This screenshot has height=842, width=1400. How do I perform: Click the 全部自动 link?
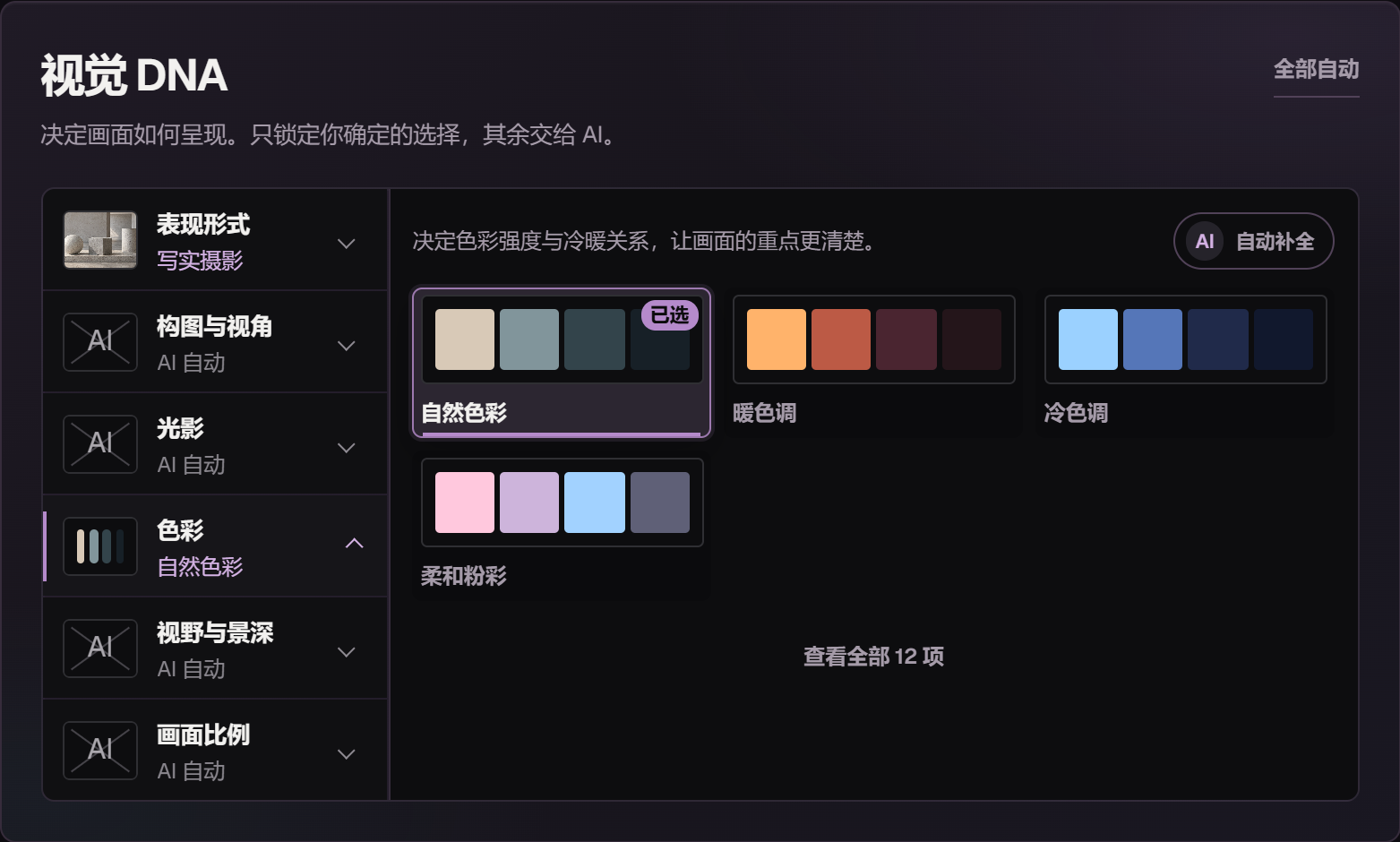[1317, 69]
